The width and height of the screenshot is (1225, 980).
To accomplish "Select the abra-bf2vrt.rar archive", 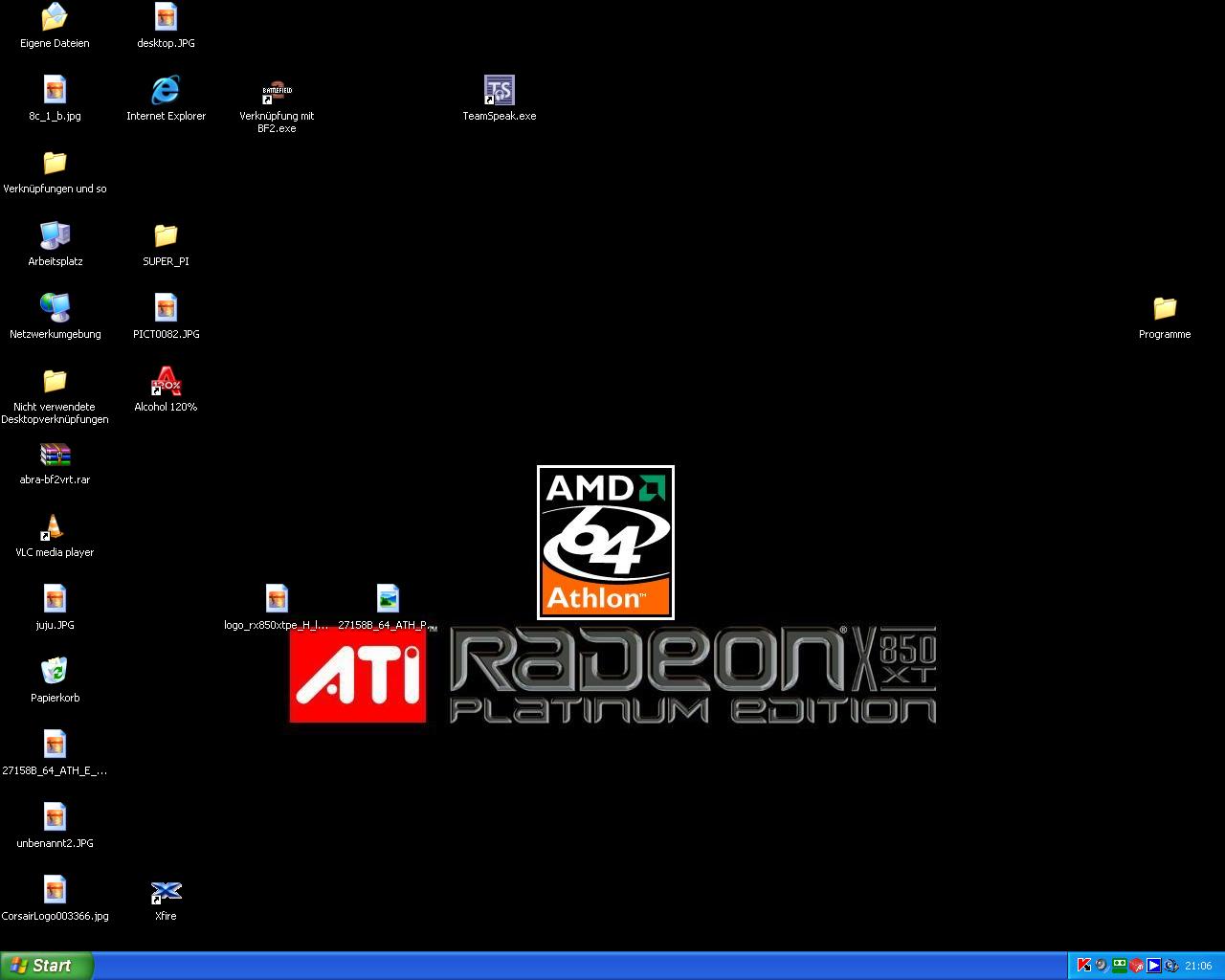I will coord(55,454).
